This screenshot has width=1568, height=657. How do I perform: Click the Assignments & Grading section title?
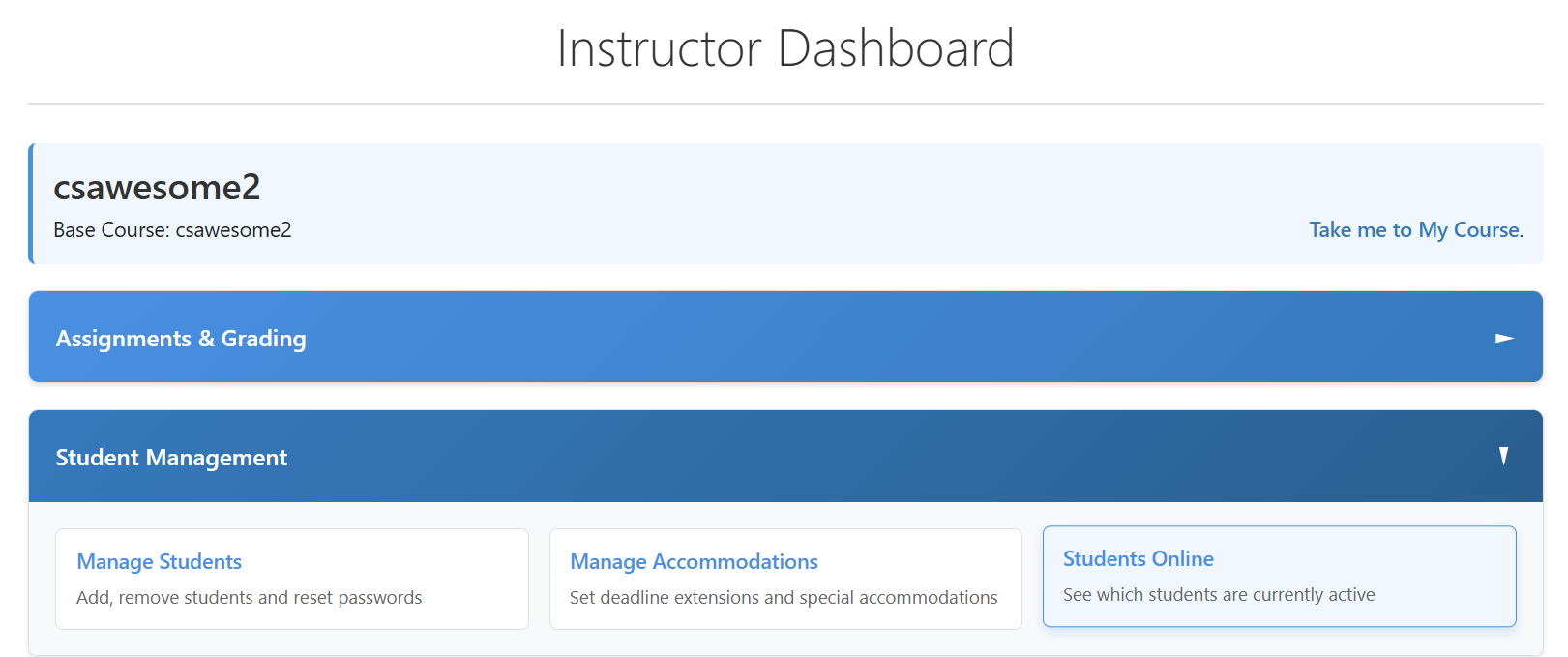click(x=181, y=339)
